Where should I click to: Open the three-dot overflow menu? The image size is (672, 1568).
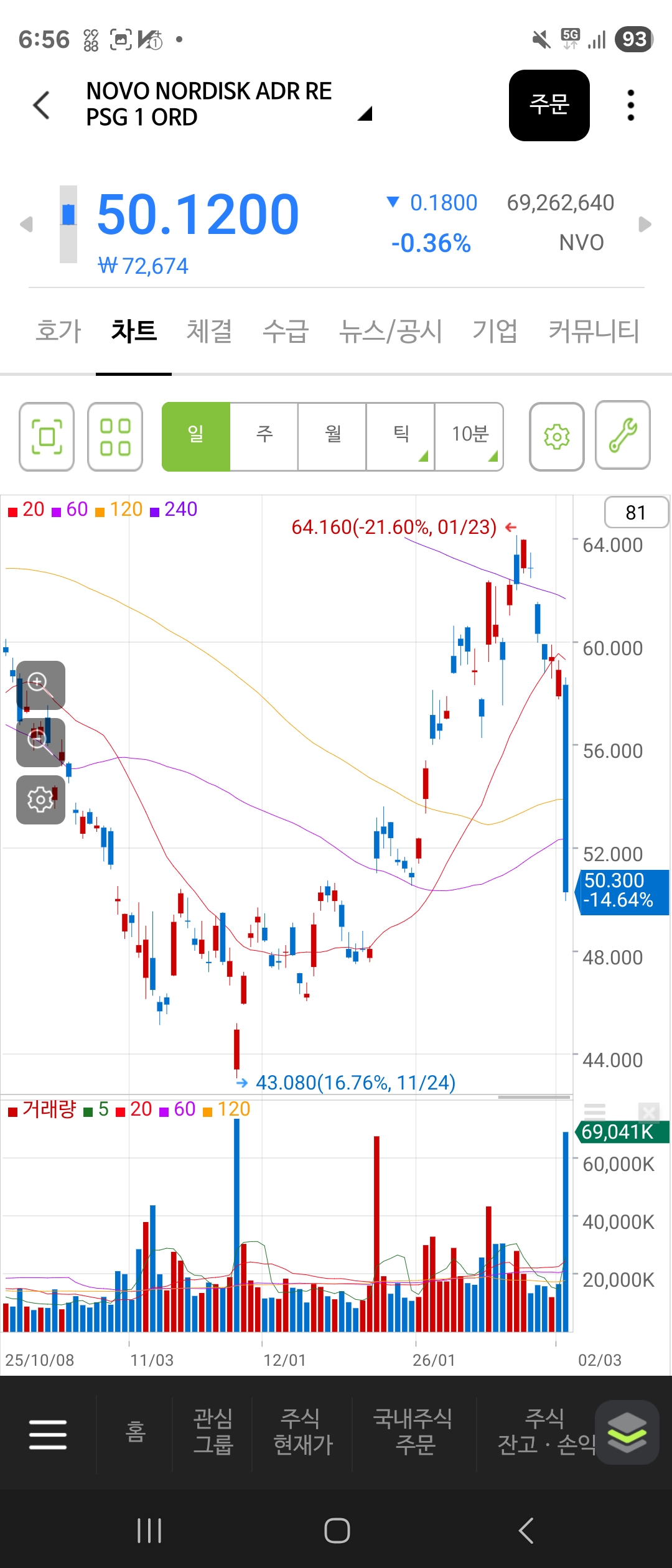[x=631, y=105]
